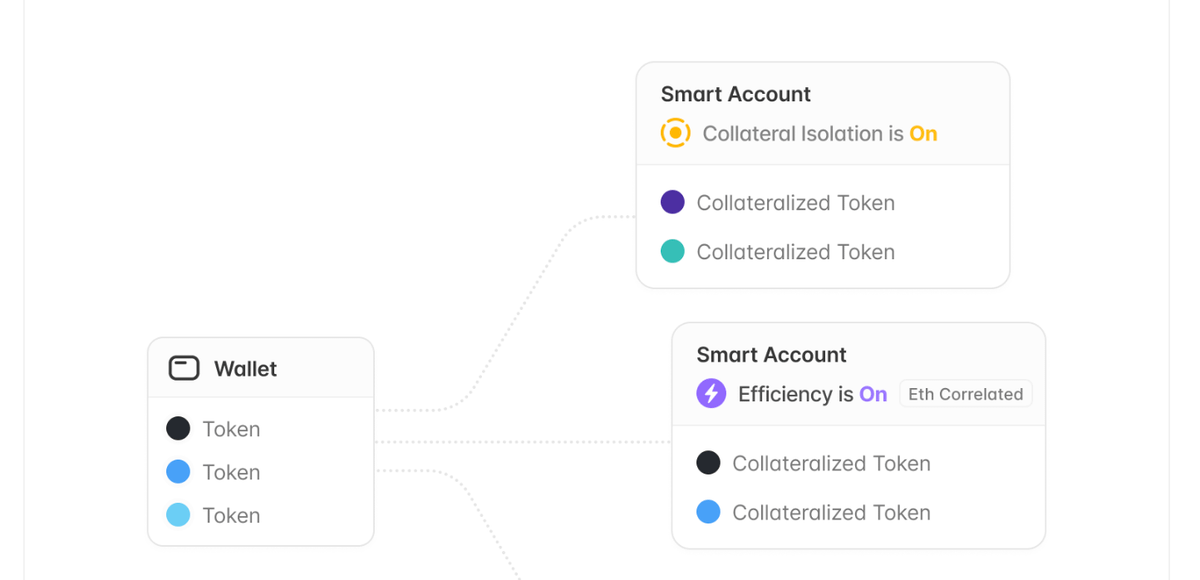Click the blue collateralized token dot
The image size is (1200, 580).
pos(708,512)
